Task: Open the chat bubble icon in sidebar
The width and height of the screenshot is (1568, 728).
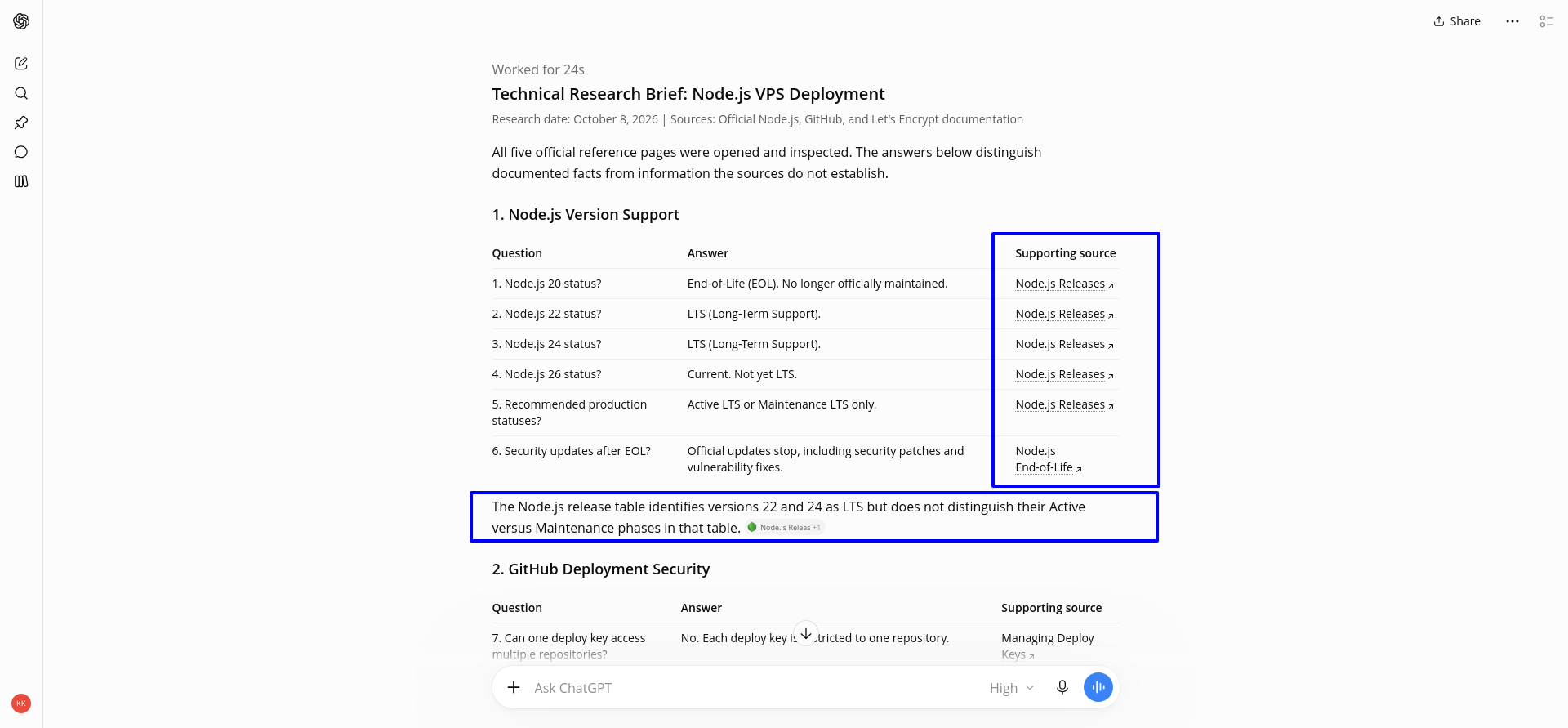Action: pos(21,152)
